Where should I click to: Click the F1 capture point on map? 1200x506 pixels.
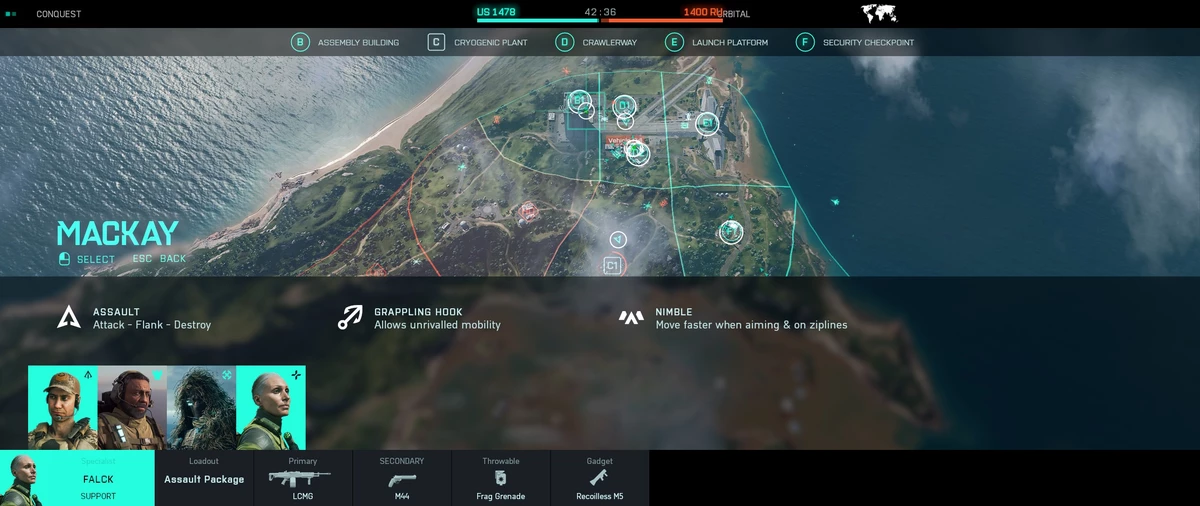[731, 232]
